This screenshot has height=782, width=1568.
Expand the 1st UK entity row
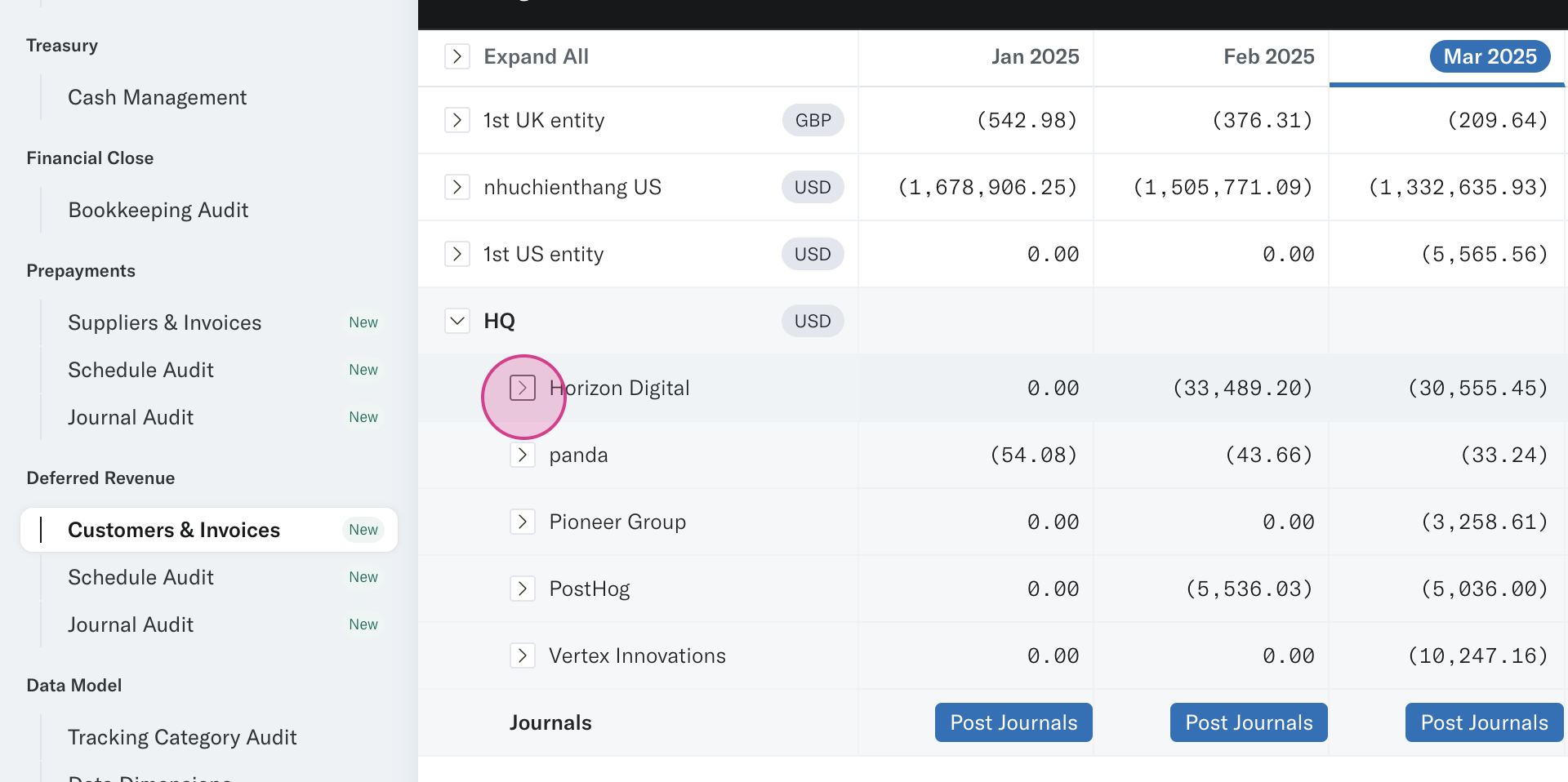tap(457, 120)
